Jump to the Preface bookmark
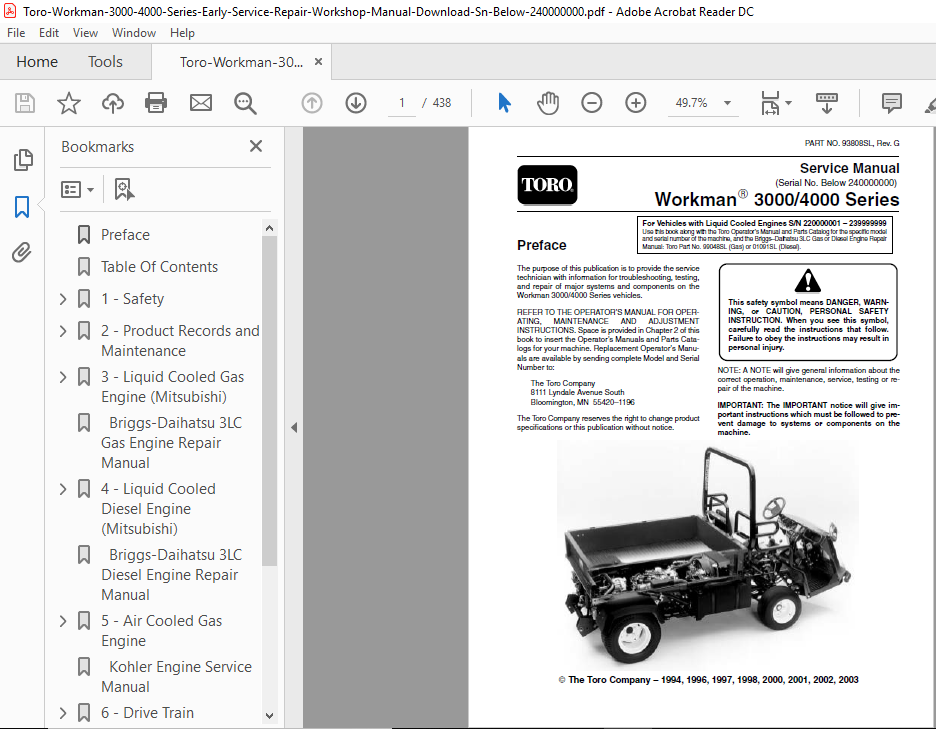936x729 pixels. [x=125, y=235]
